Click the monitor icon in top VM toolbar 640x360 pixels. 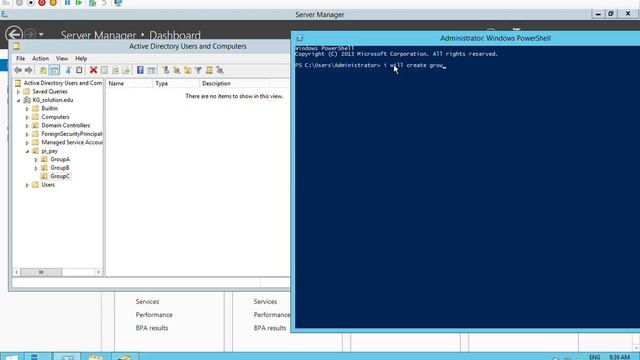118,3
